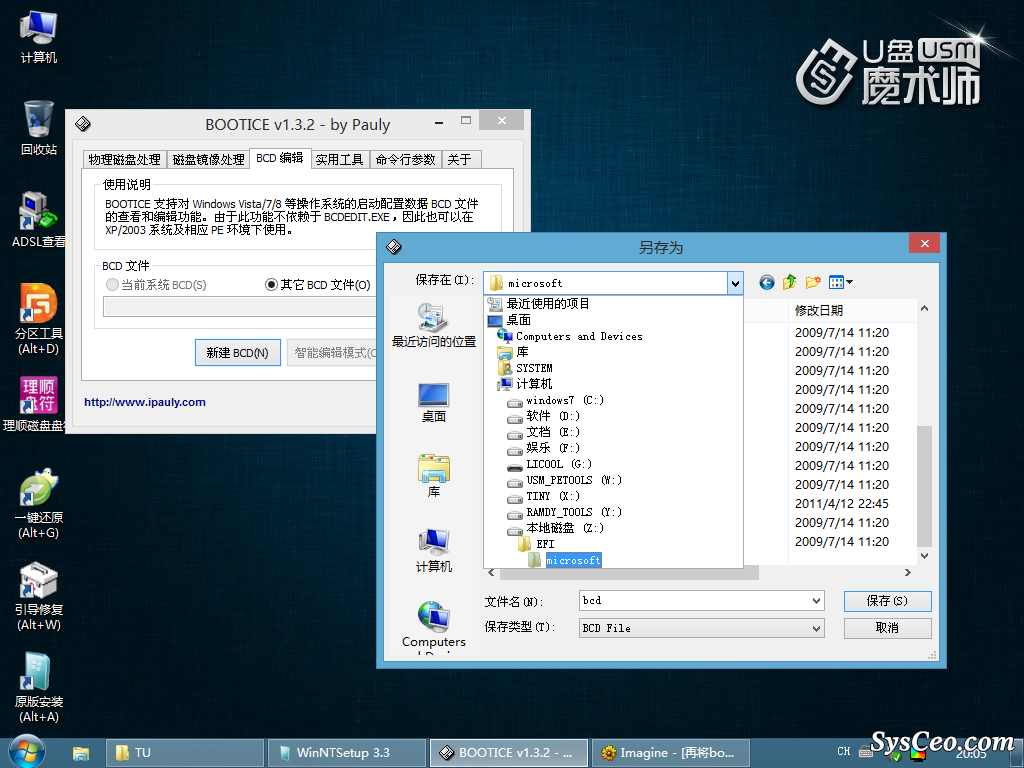Image resolution: width=1024 pixels, height=768 pixels.
Task: Open the file explorer taskbar icon
Action: click(80, 753)
